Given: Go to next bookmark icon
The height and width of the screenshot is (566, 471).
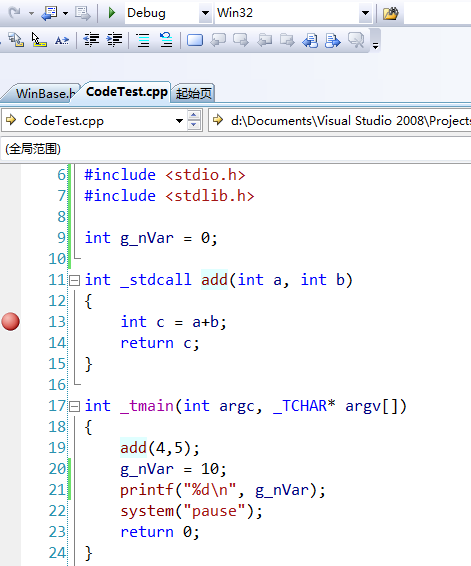Looking at the screenshot, I should [x=241, y=40].
